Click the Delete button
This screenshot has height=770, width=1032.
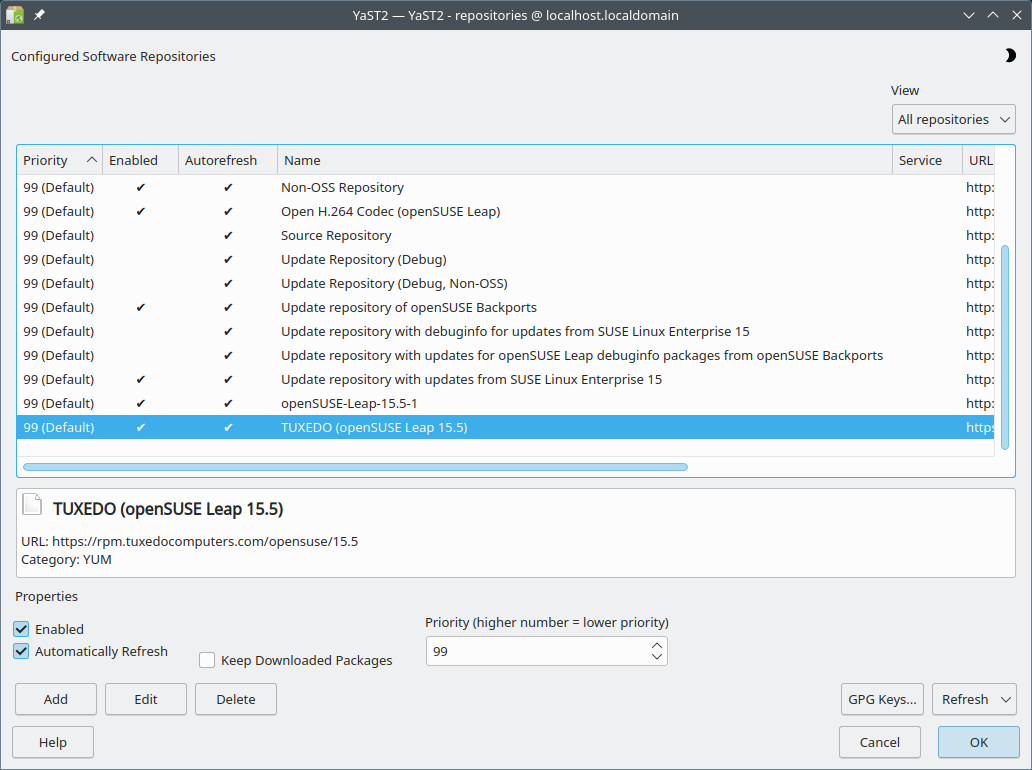[x=236, y=699]
